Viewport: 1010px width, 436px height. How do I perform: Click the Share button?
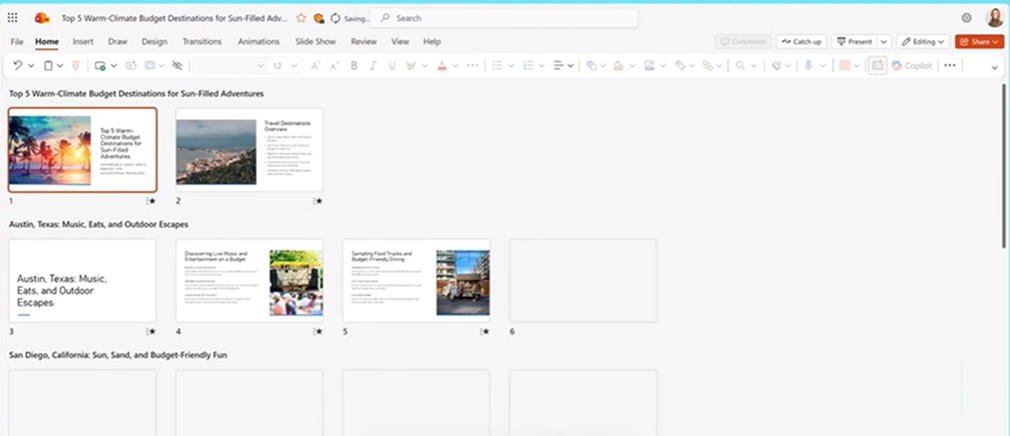pyautogui.click(x=979, y=41)
